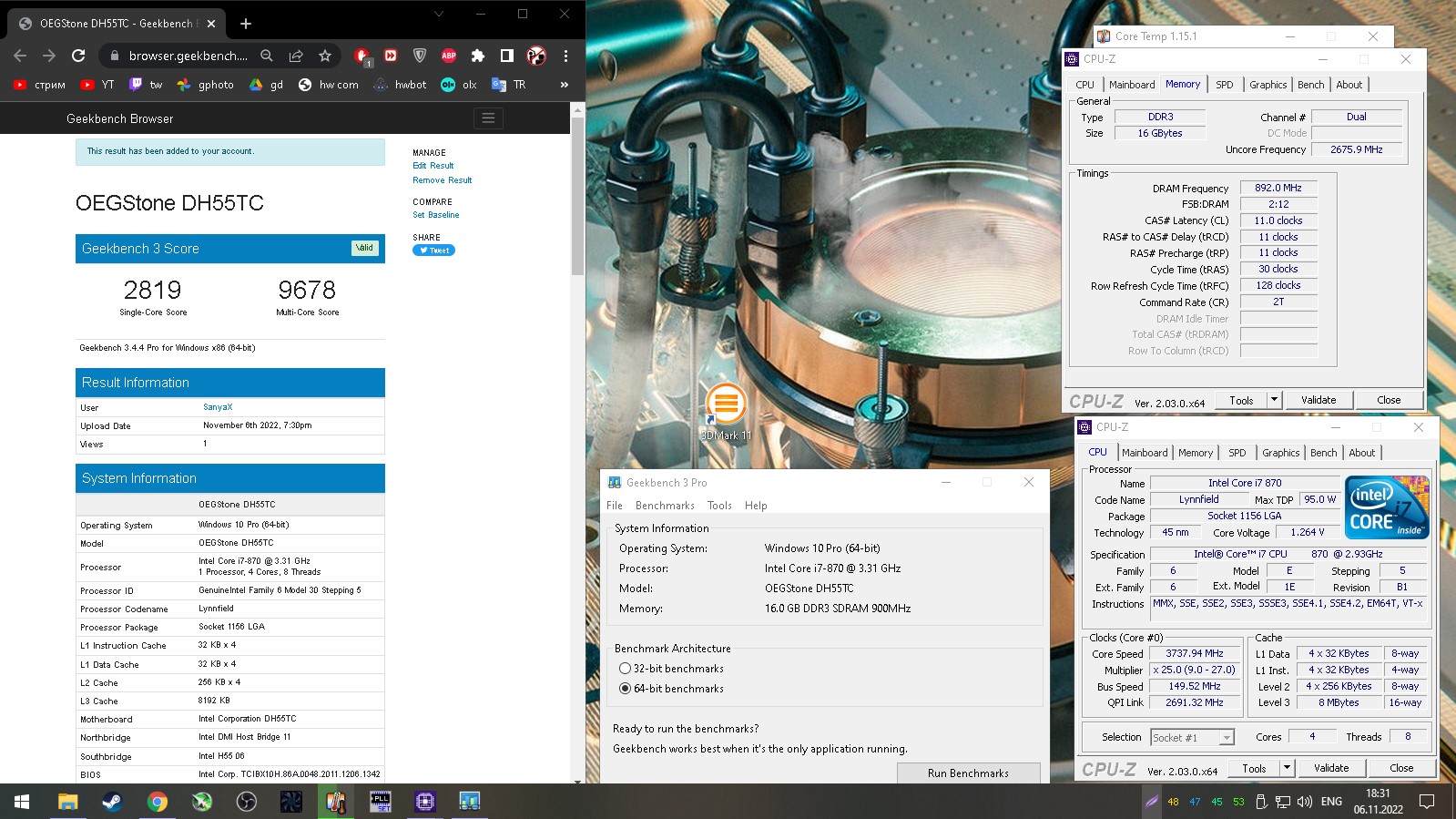Image resolution: width=1456 pixels, height=819 pixels.
Task: Open the hwbot bookmark
Action: [x=401, y=85]
